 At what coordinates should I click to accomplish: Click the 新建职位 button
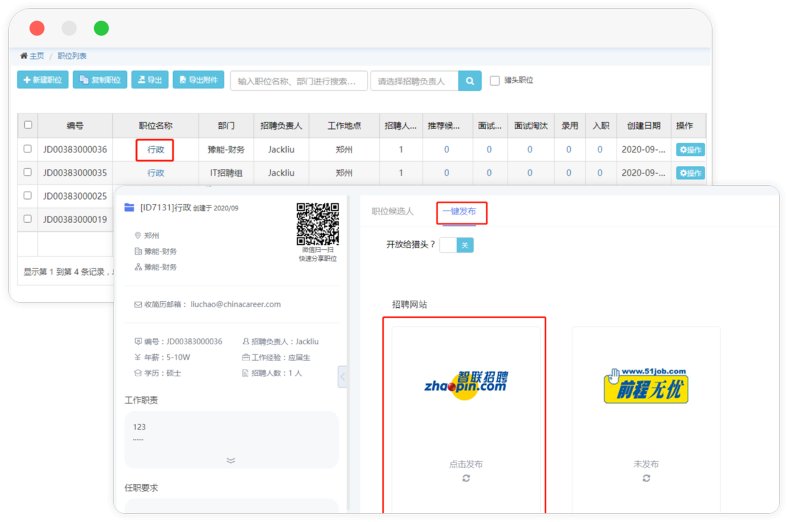[43, 80]
